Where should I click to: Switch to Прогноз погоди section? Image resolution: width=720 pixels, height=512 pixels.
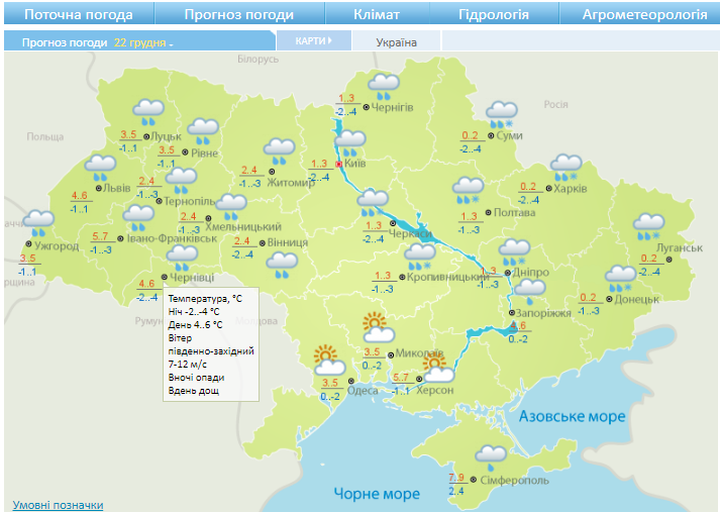(x=239, y=14)
